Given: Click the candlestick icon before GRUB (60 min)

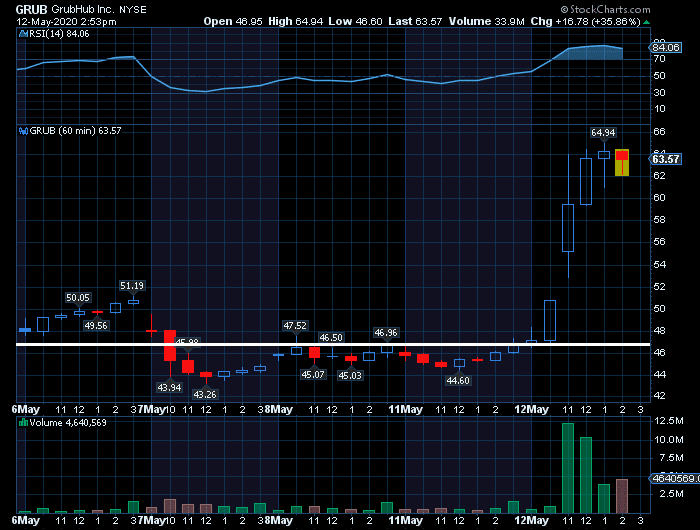Looking at the screenshot, I should point(23,131).
